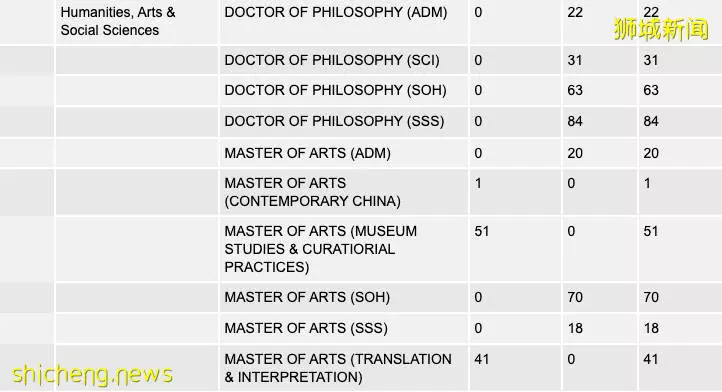Select MASTER OF ARTS (SSS) row label
This screenshot has width=722, height=392.
click(x=306, y=328)
